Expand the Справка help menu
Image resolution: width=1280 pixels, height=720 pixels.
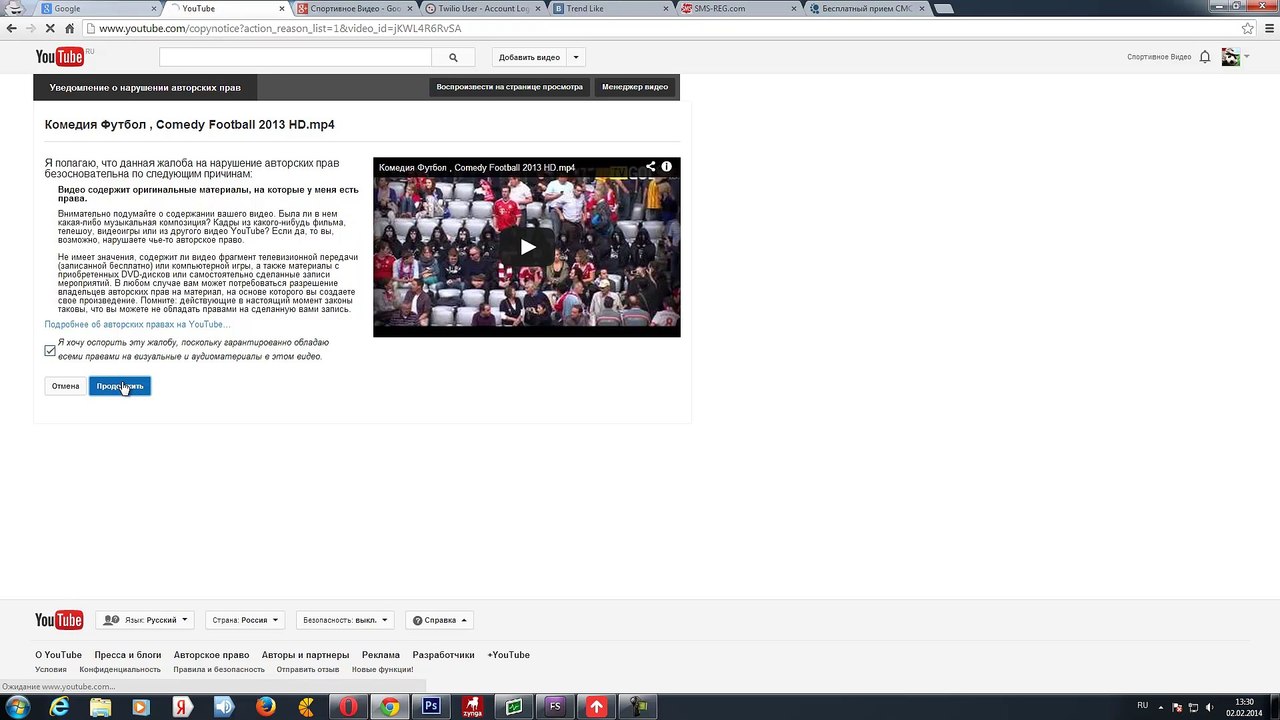[x=440, y=620]
